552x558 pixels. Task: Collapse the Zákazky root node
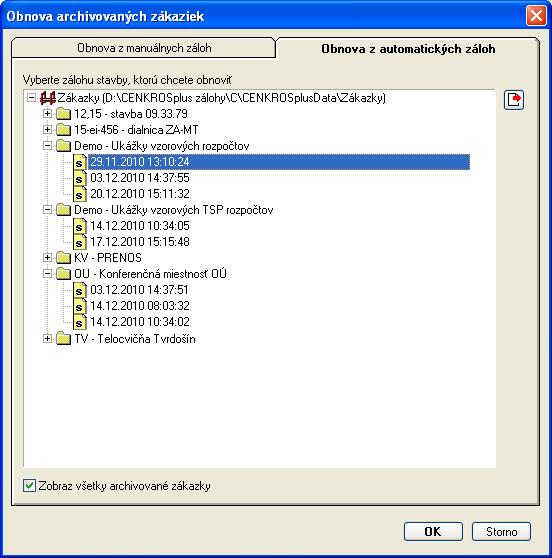click(31, 98)
